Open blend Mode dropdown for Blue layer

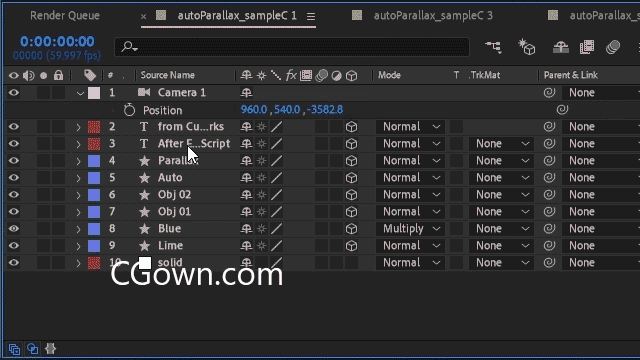pyautogui.click(x=410, y=229)
